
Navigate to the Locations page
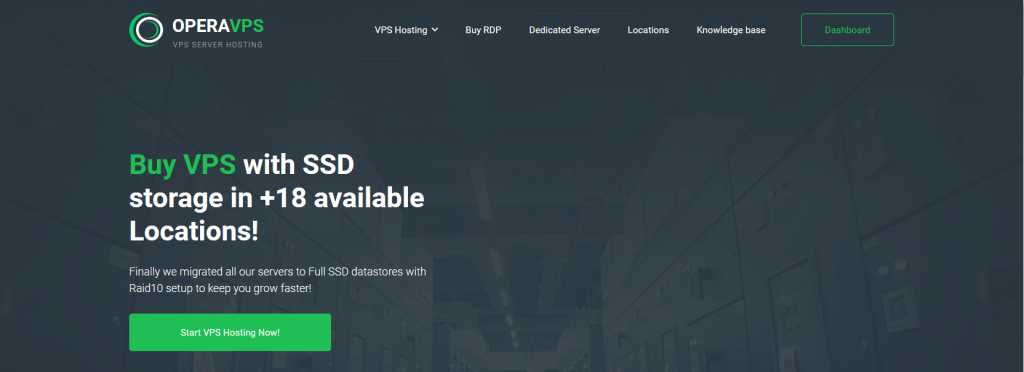pos(648,30)
